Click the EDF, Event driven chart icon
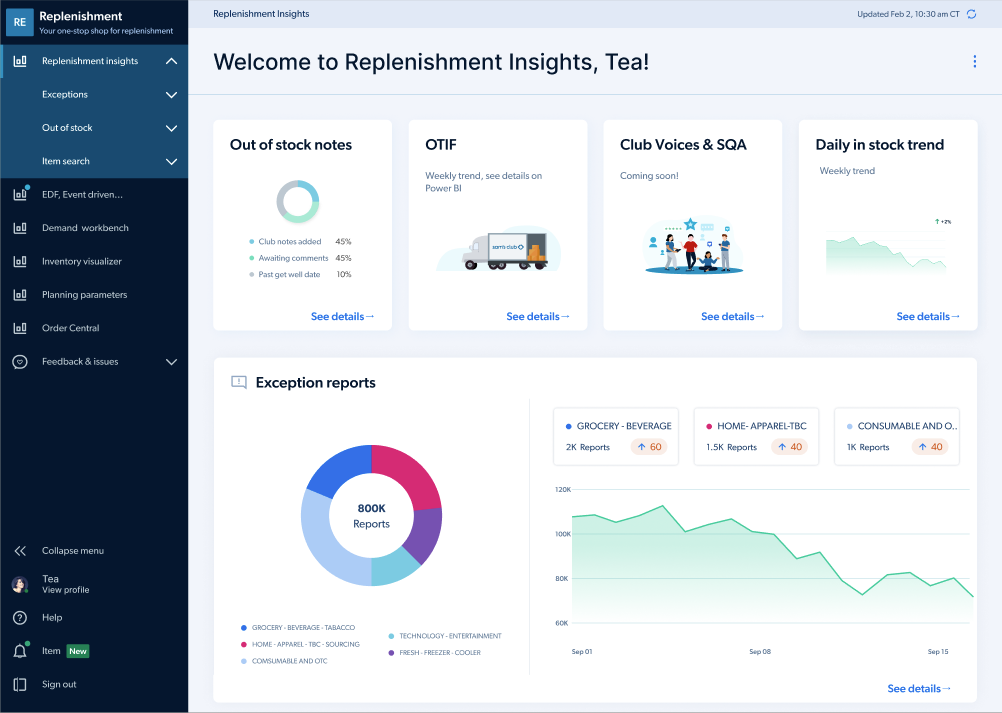 click(20, 194)
